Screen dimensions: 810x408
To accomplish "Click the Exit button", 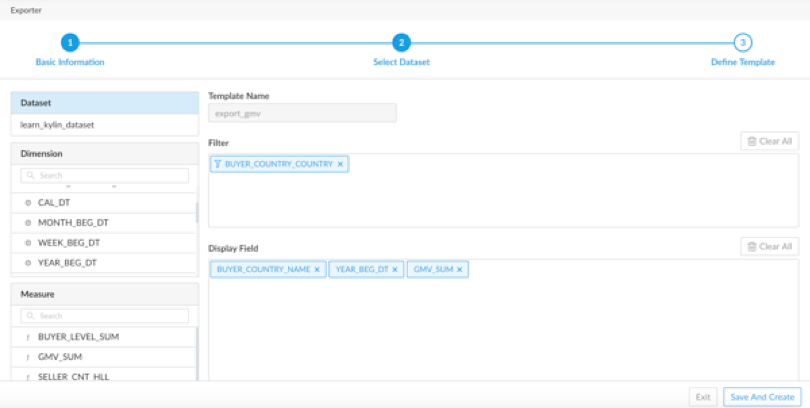I will coord(703,397).
